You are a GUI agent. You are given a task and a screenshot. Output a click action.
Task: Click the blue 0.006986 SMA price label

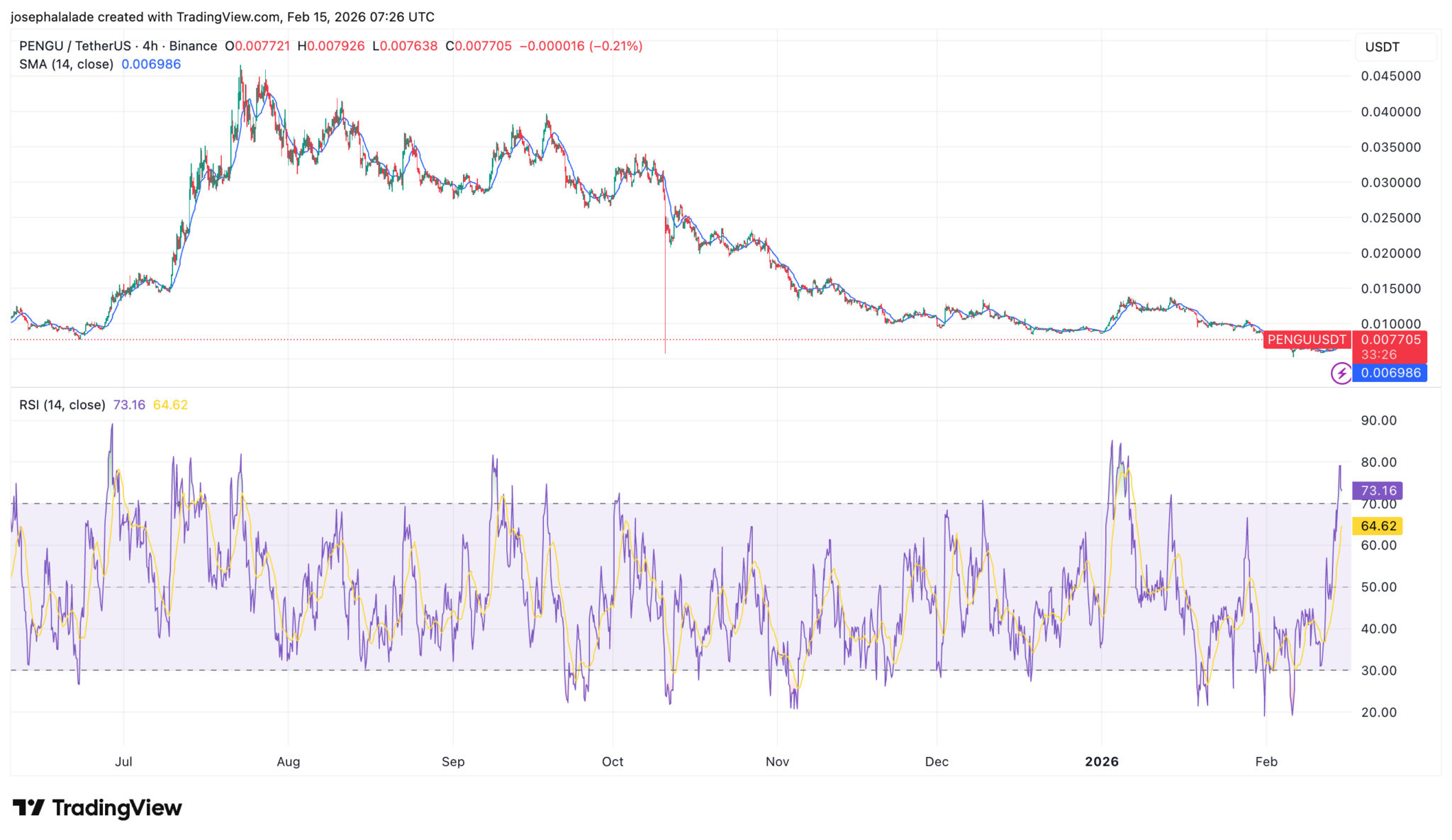pyautogui.click(x=1390, y=373)
